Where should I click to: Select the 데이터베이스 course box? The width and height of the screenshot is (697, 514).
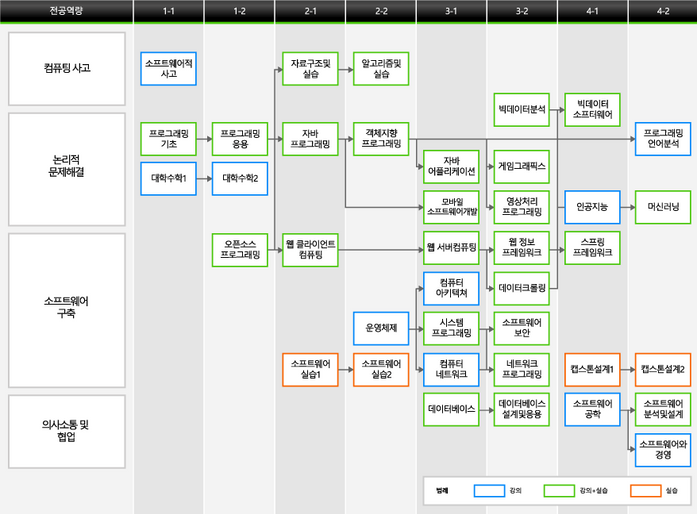coord(452,410)
